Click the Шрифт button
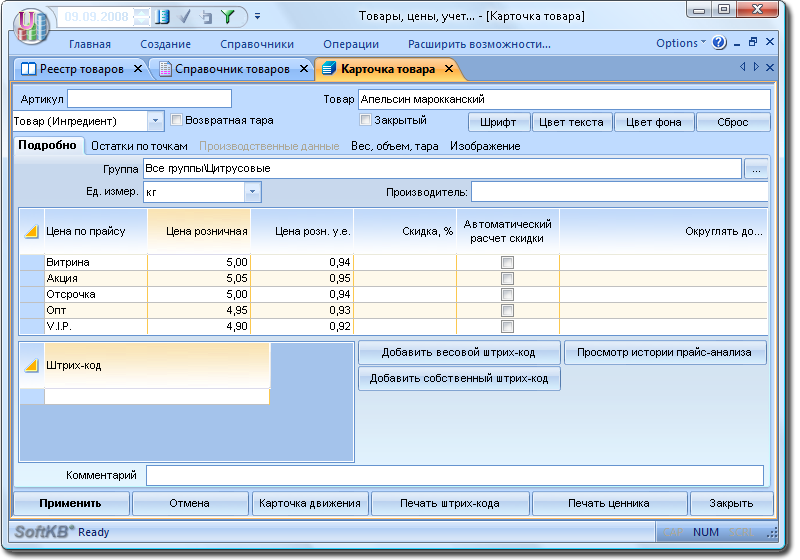Screen dimensions: 800x560 [498, 122]
